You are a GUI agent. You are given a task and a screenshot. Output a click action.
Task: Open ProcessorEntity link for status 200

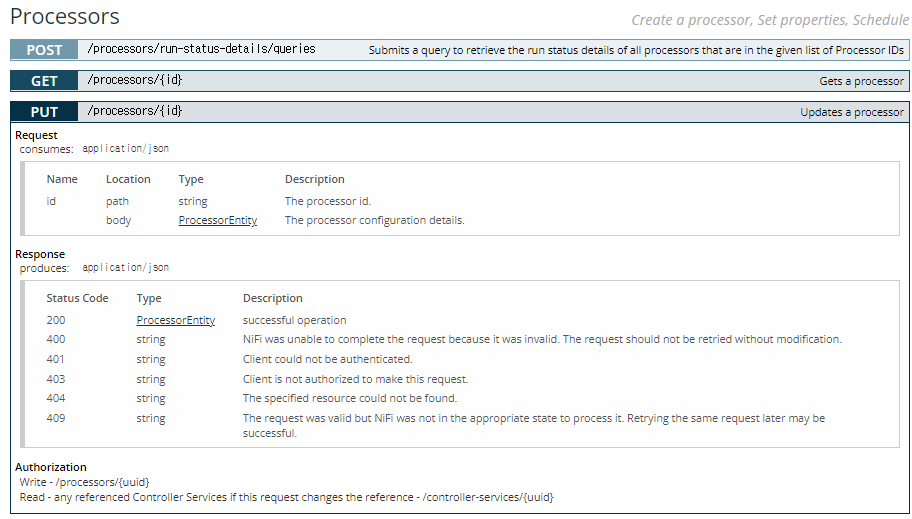click(x=176, y=320)
